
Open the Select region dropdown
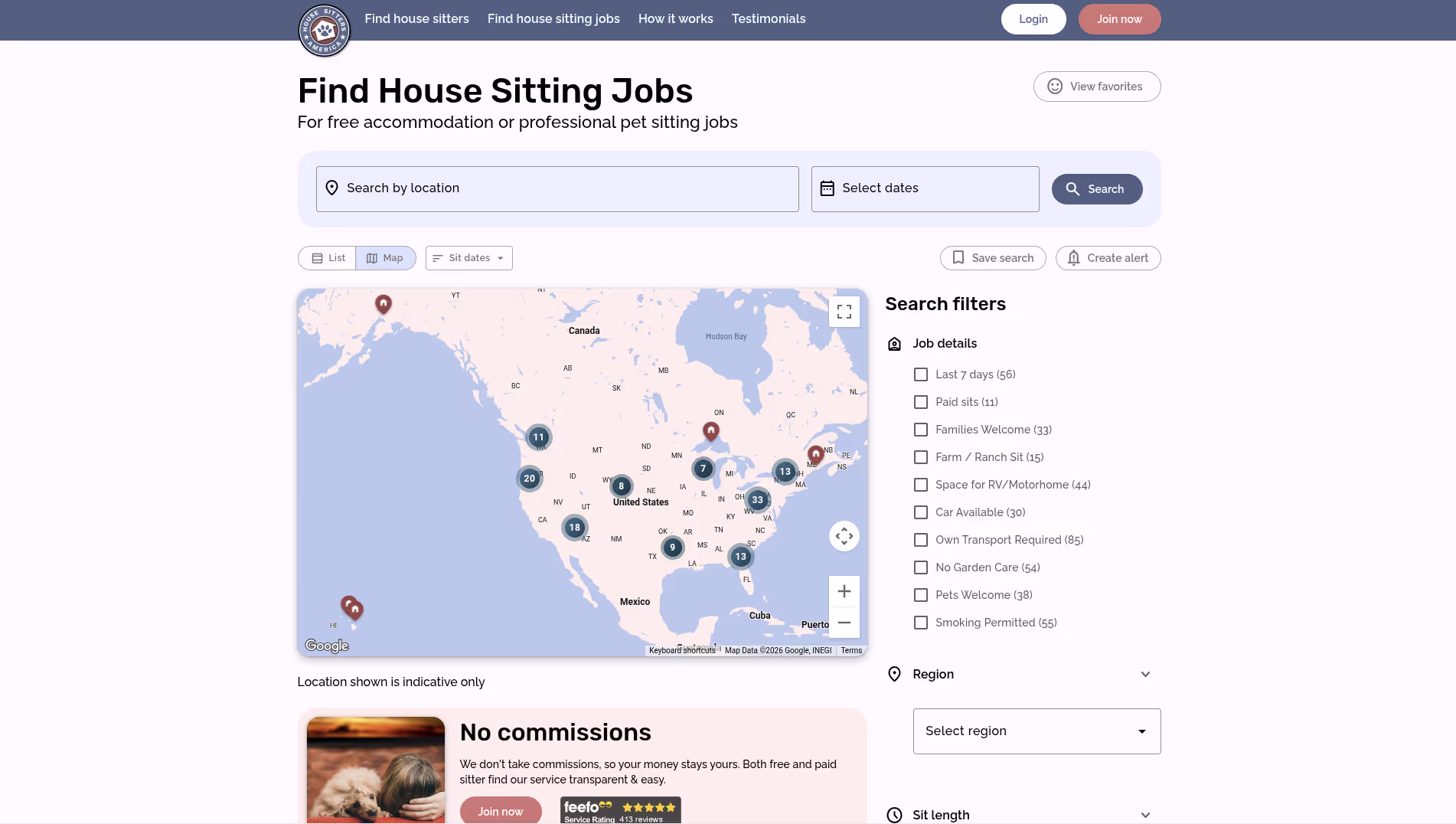tap(1037, 731)
